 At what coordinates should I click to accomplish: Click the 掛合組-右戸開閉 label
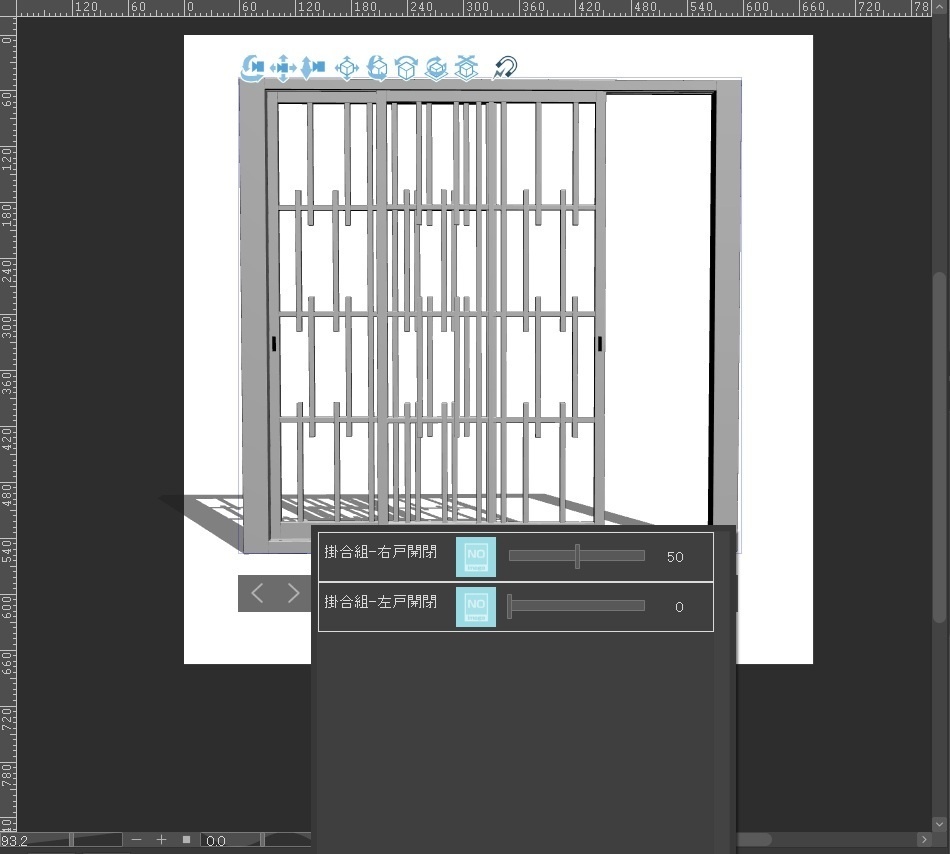(x=380, y=552)
